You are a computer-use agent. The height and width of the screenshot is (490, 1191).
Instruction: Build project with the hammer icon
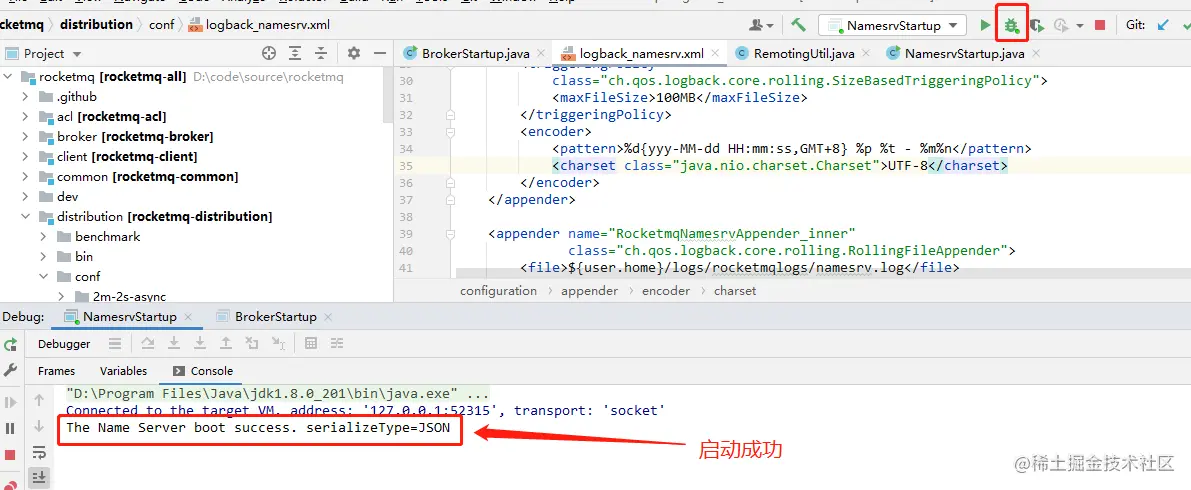tap(798, 24)
